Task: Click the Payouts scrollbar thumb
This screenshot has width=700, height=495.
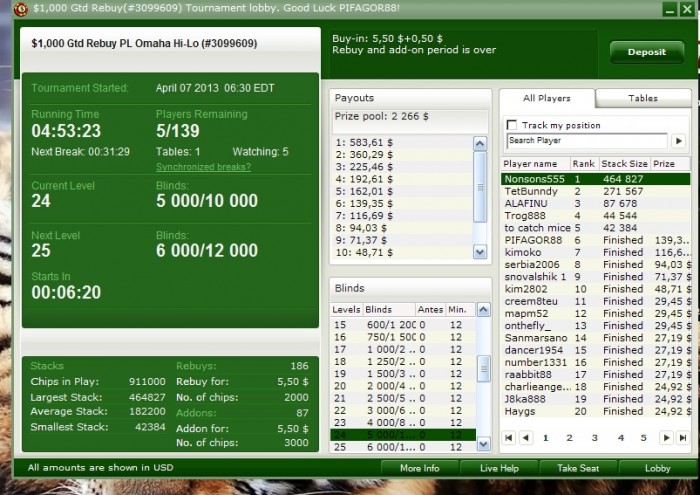Action: coord(480,187)
